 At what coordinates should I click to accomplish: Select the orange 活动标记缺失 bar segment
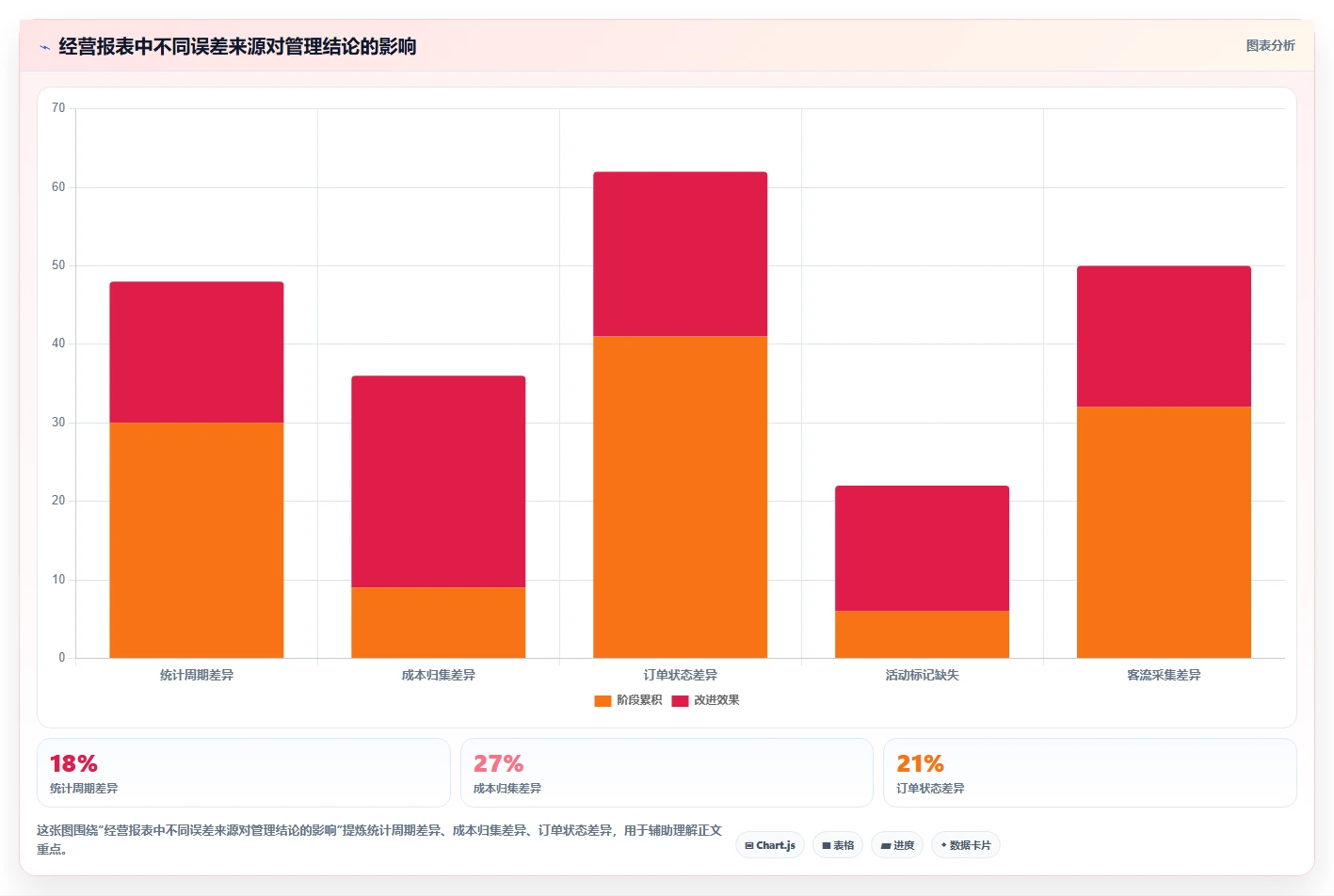923,634
